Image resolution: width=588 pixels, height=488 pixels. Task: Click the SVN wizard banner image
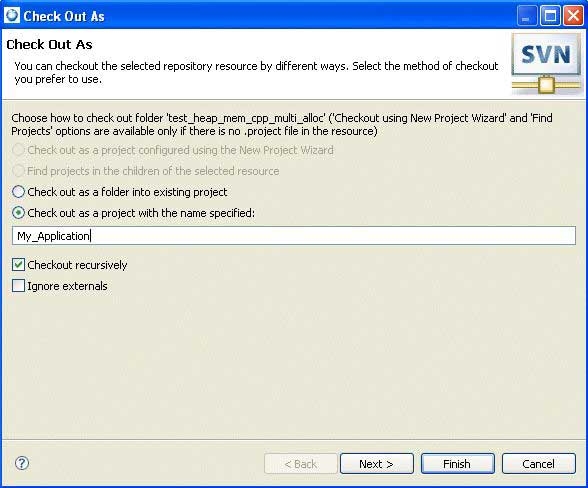click(546, 63)
